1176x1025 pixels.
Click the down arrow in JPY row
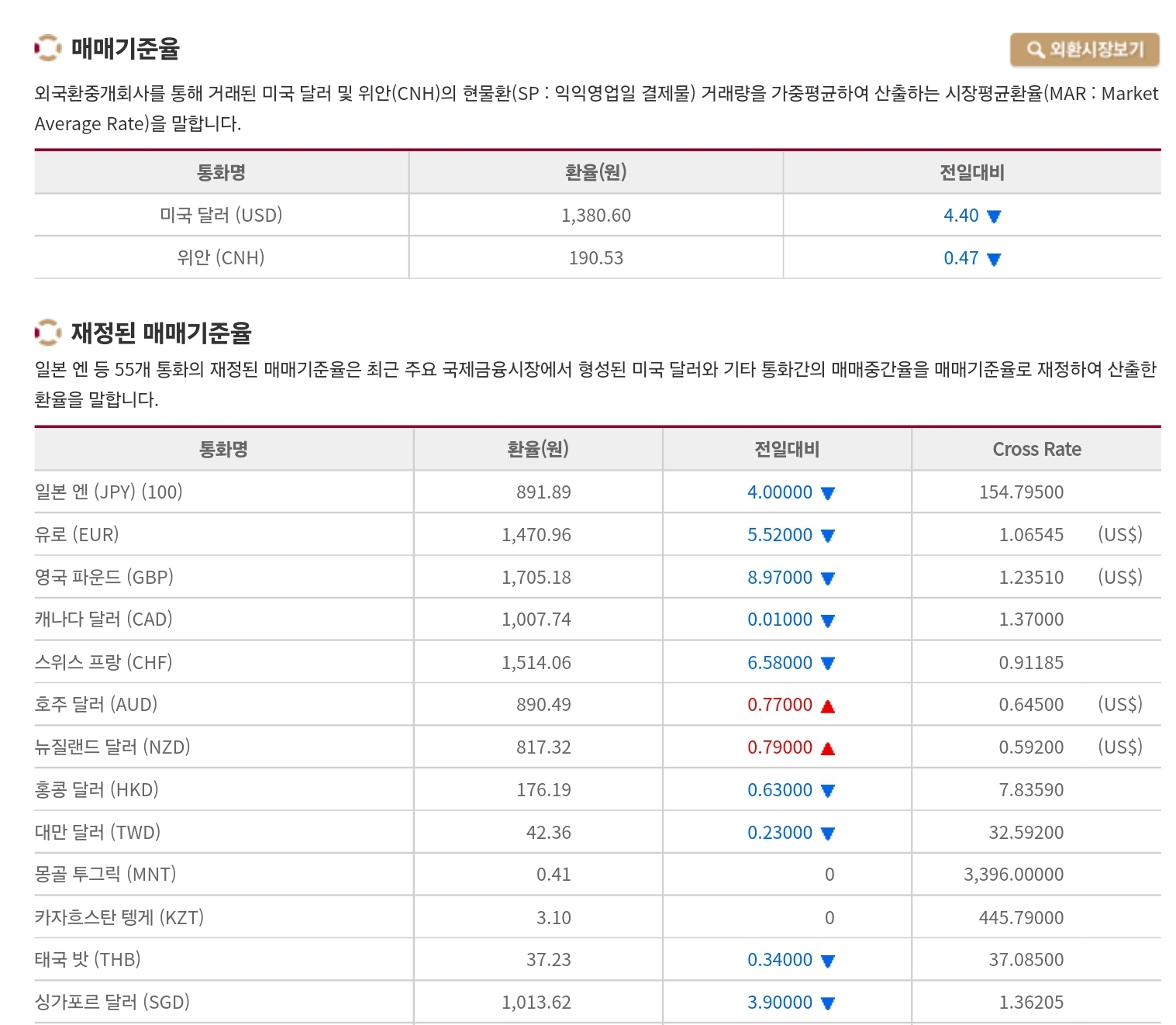click(x=827, y=493)
